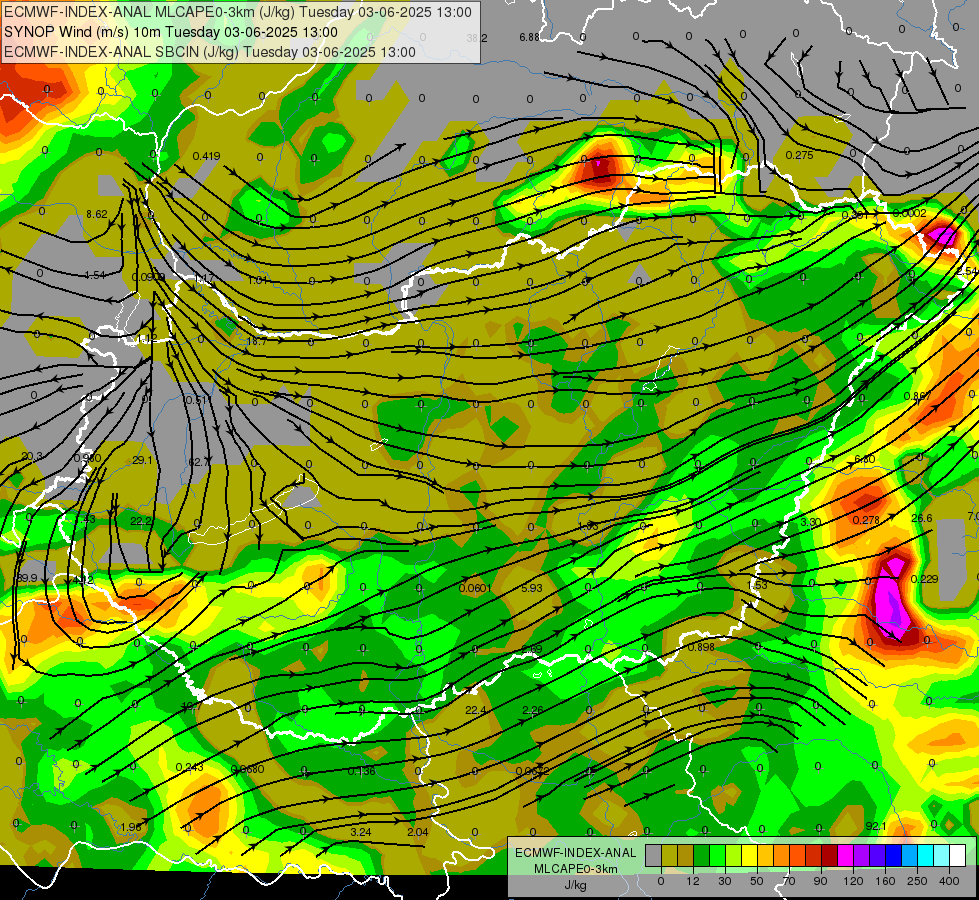The height and width of the screenshot is (900, 979).
Task: Click the legend unit 'J/kg'
Action: (x=575, y=885)
